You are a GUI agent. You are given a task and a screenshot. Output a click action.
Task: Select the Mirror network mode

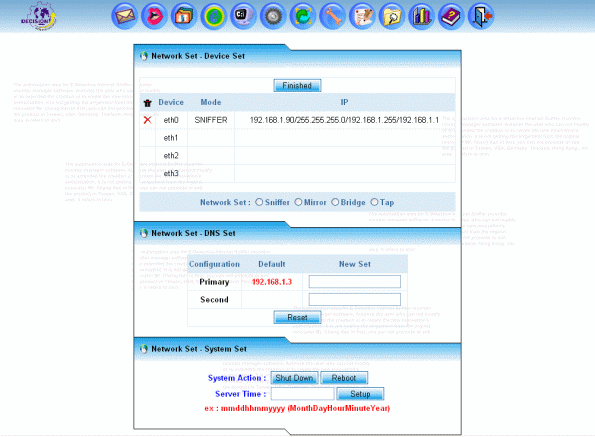[298, 202]
